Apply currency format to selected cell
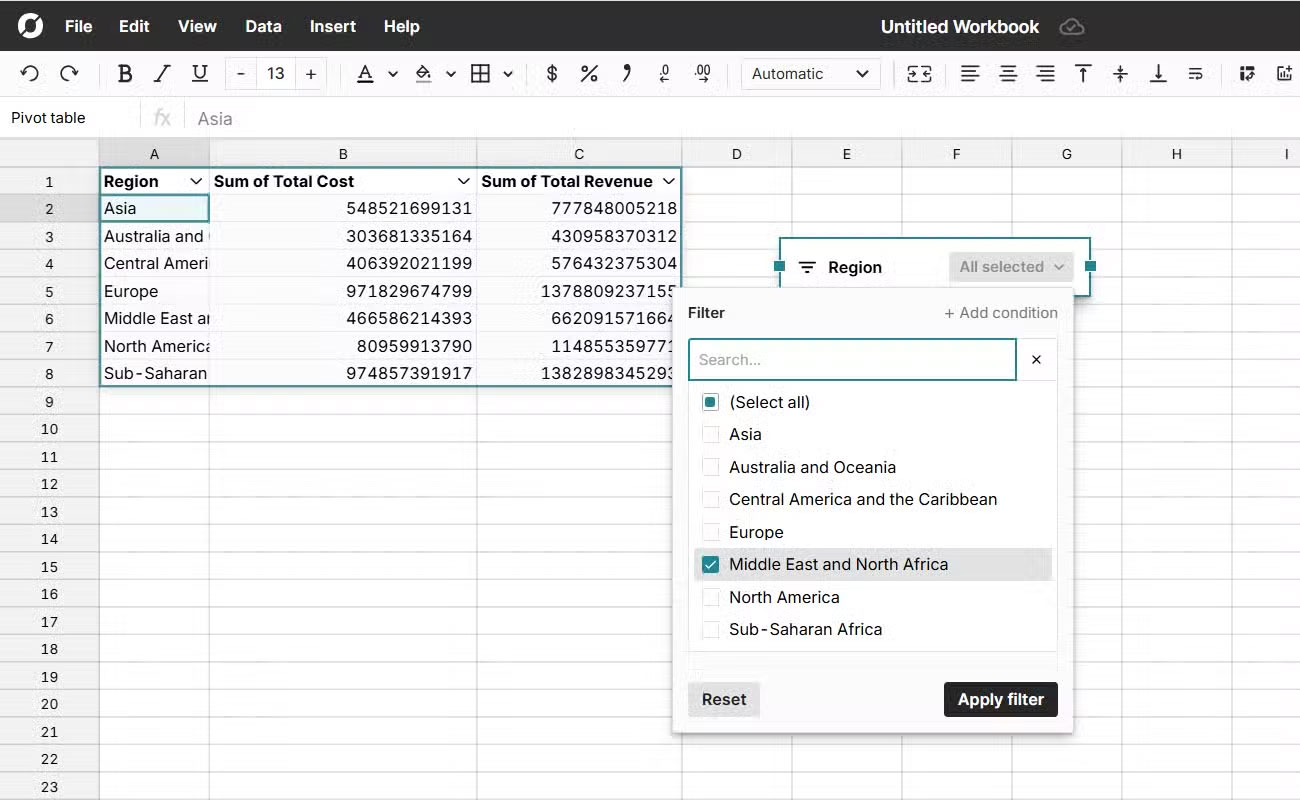Viewport: 1300px width, 800px height. click(x=551, y=73)
